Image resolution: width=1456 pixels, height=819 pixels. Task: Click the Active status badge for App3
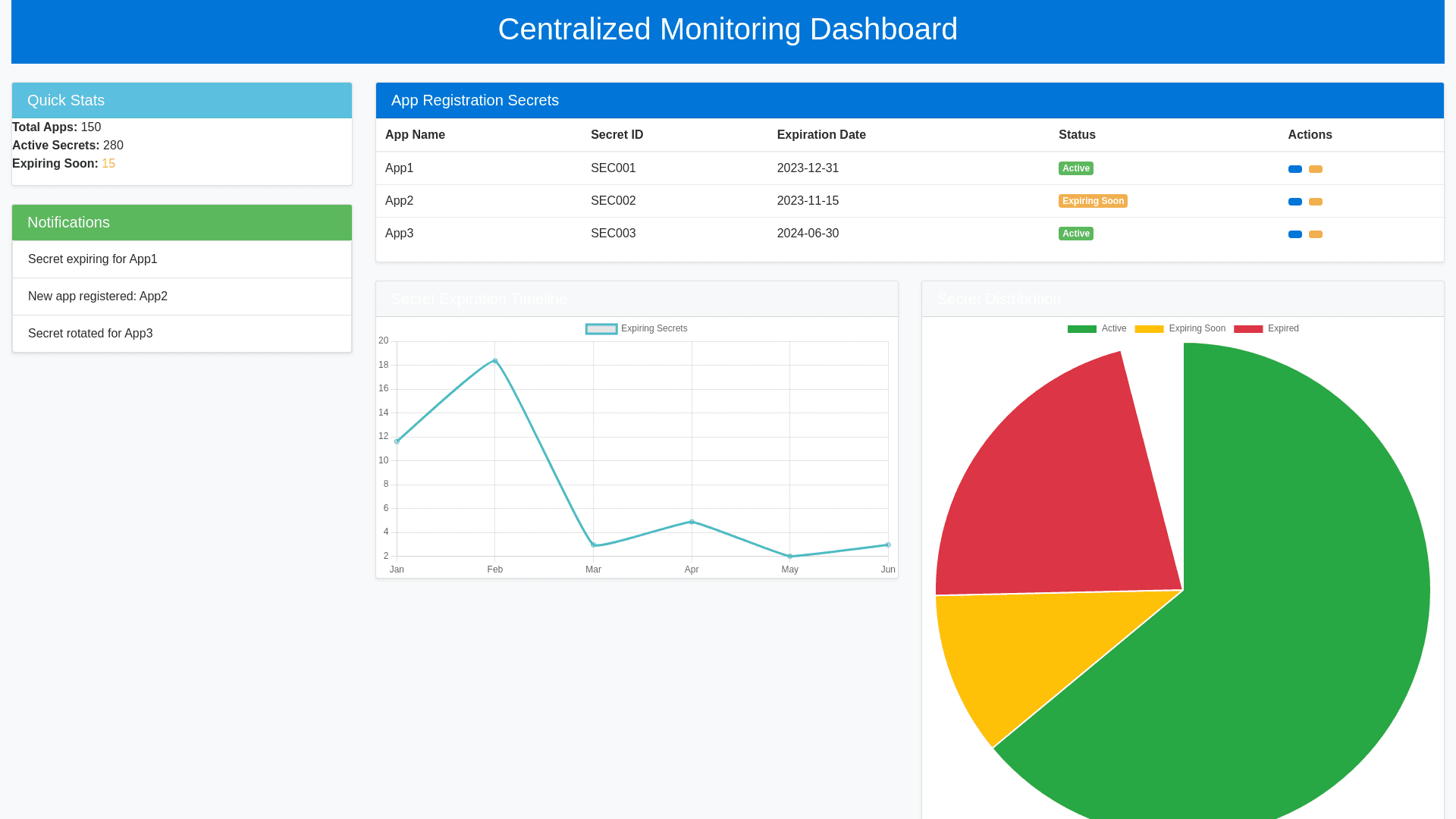coord(1076,234)
